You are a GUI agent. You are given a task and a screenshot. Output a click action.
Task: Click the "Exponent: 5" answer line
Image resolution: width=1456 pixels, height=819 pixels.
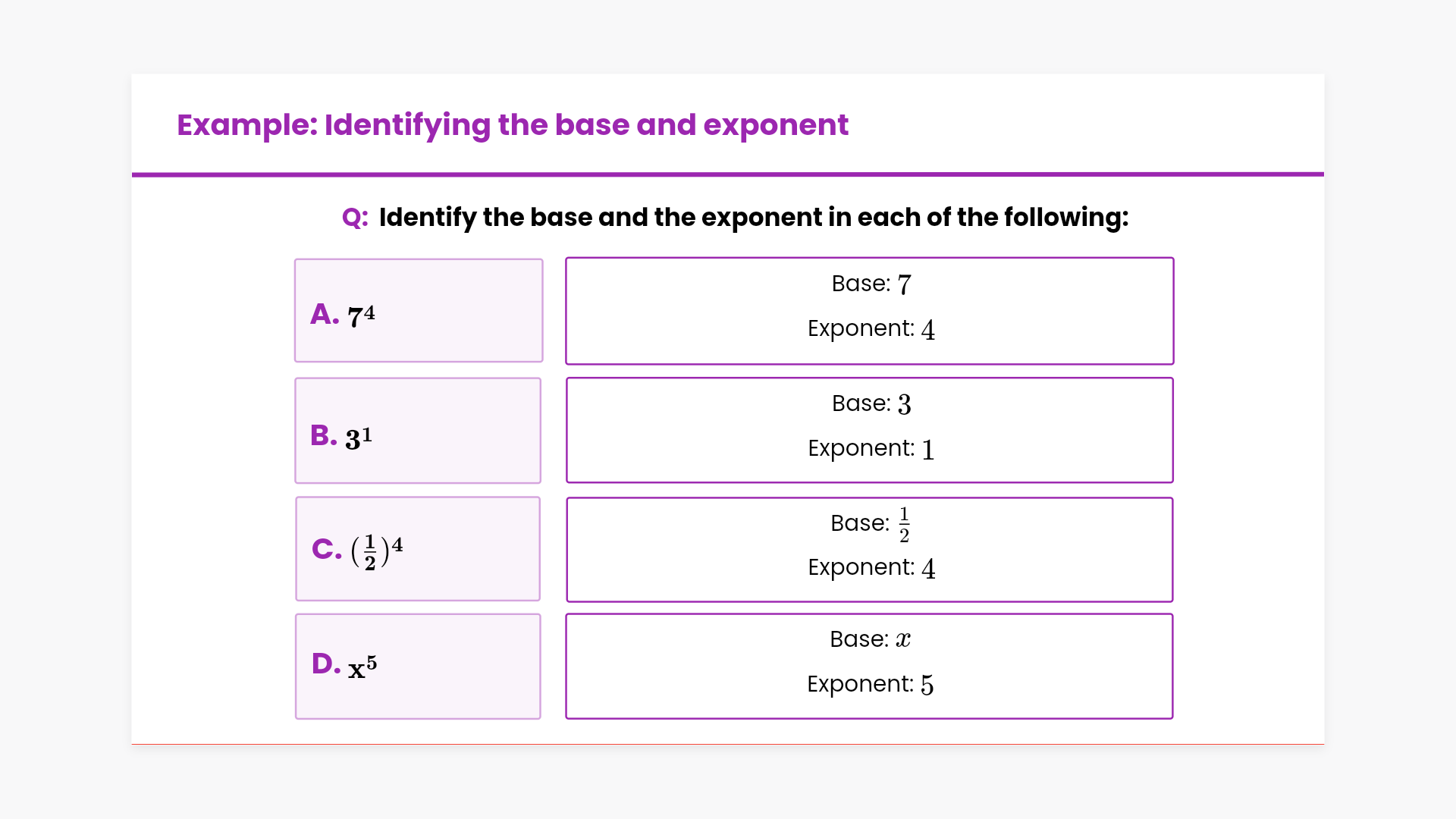(870, 685)
